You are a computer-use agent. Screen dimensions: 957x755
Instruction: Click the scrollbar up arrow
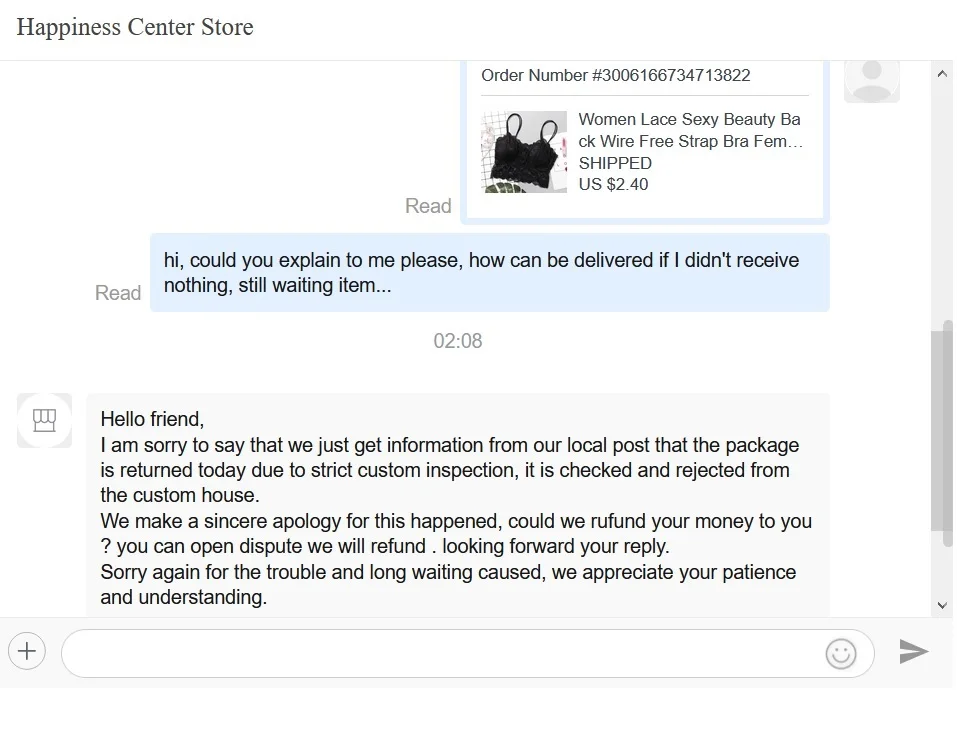pyautogui.click(x=941, y=74)
